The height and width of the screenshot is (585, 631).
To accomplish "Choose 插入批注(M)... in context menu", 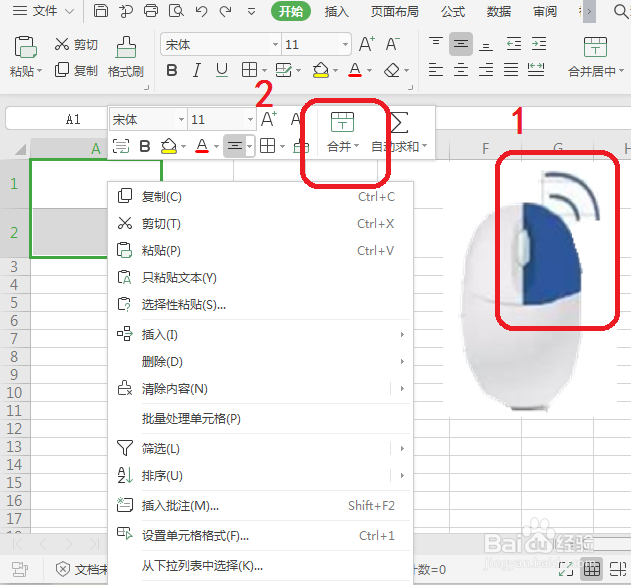I will [260, 505].
